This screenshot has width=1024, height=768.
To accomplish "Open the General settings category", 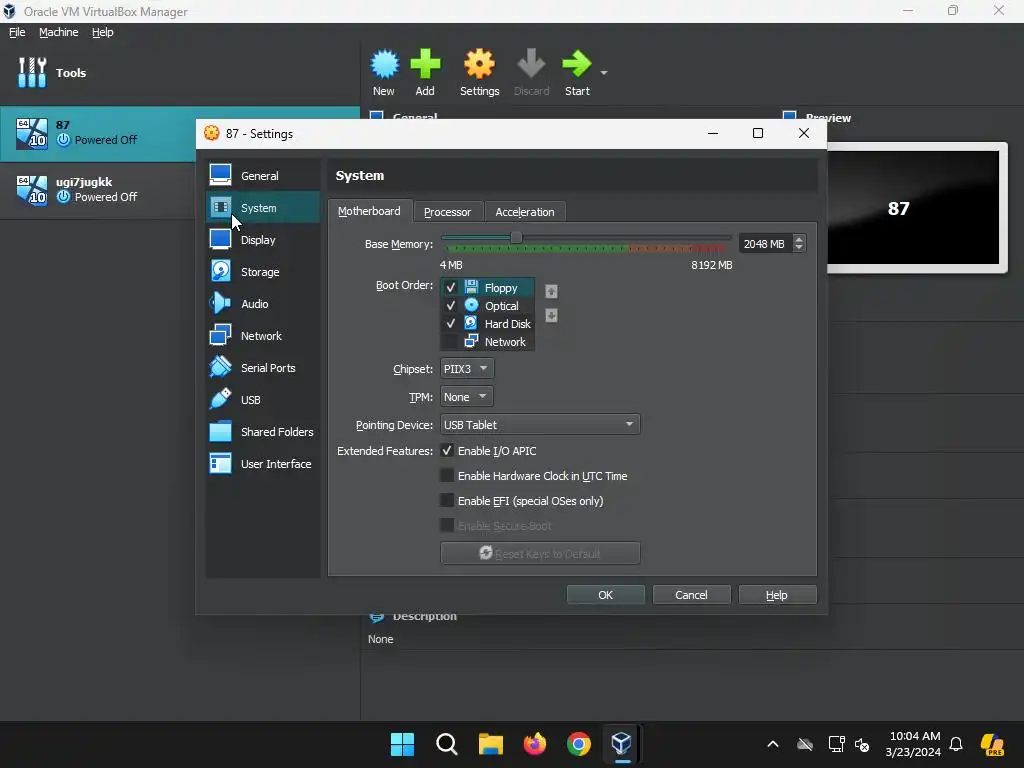I will tap(263, 176).
